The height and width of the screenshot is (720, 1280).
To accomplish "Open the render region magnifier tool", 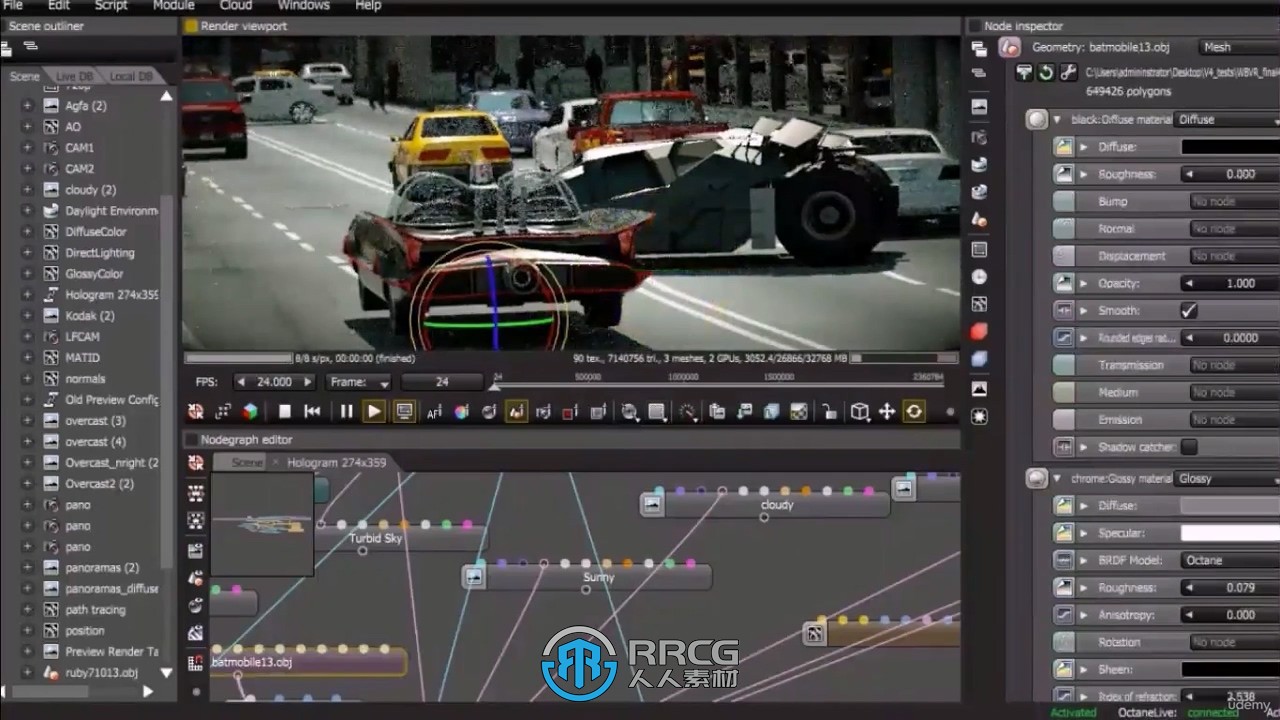I will point(629,411).
